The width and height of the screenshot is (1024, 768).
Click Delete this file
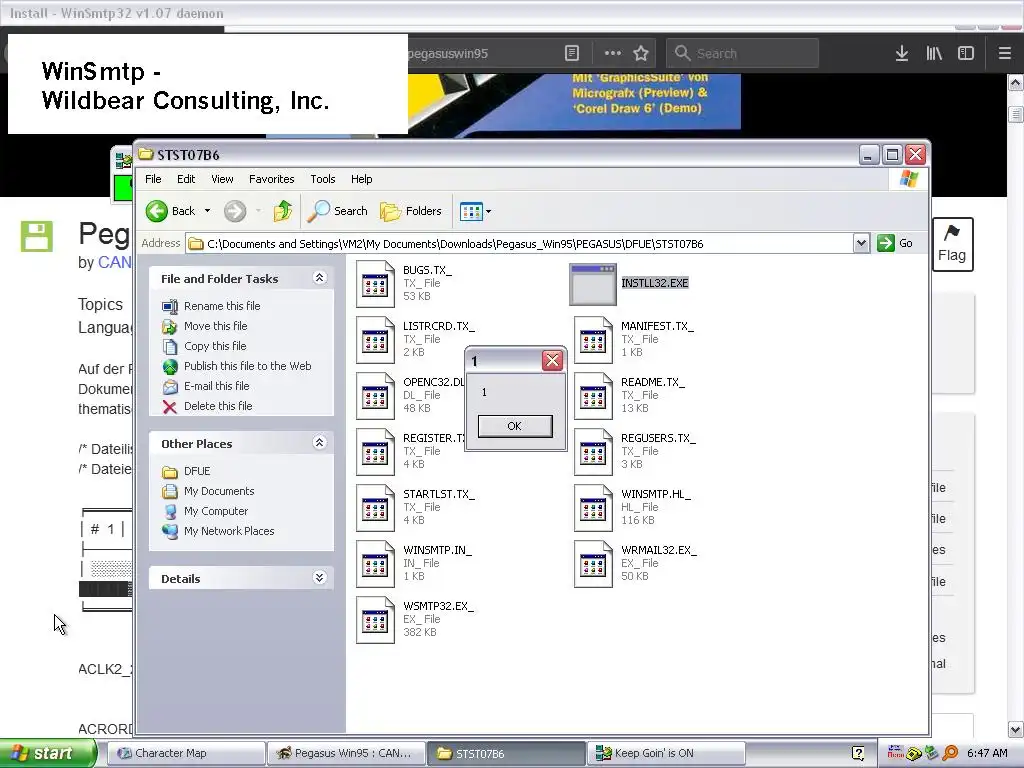point(218,406)
